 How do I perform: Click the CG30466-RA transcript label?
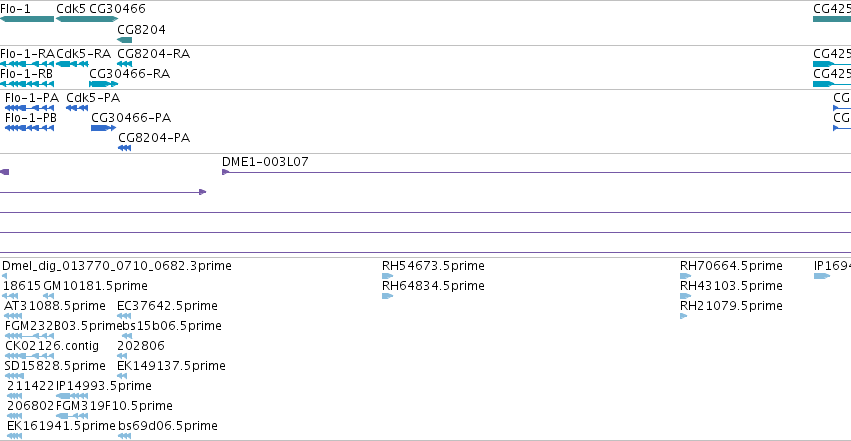[x=130, y=74]
